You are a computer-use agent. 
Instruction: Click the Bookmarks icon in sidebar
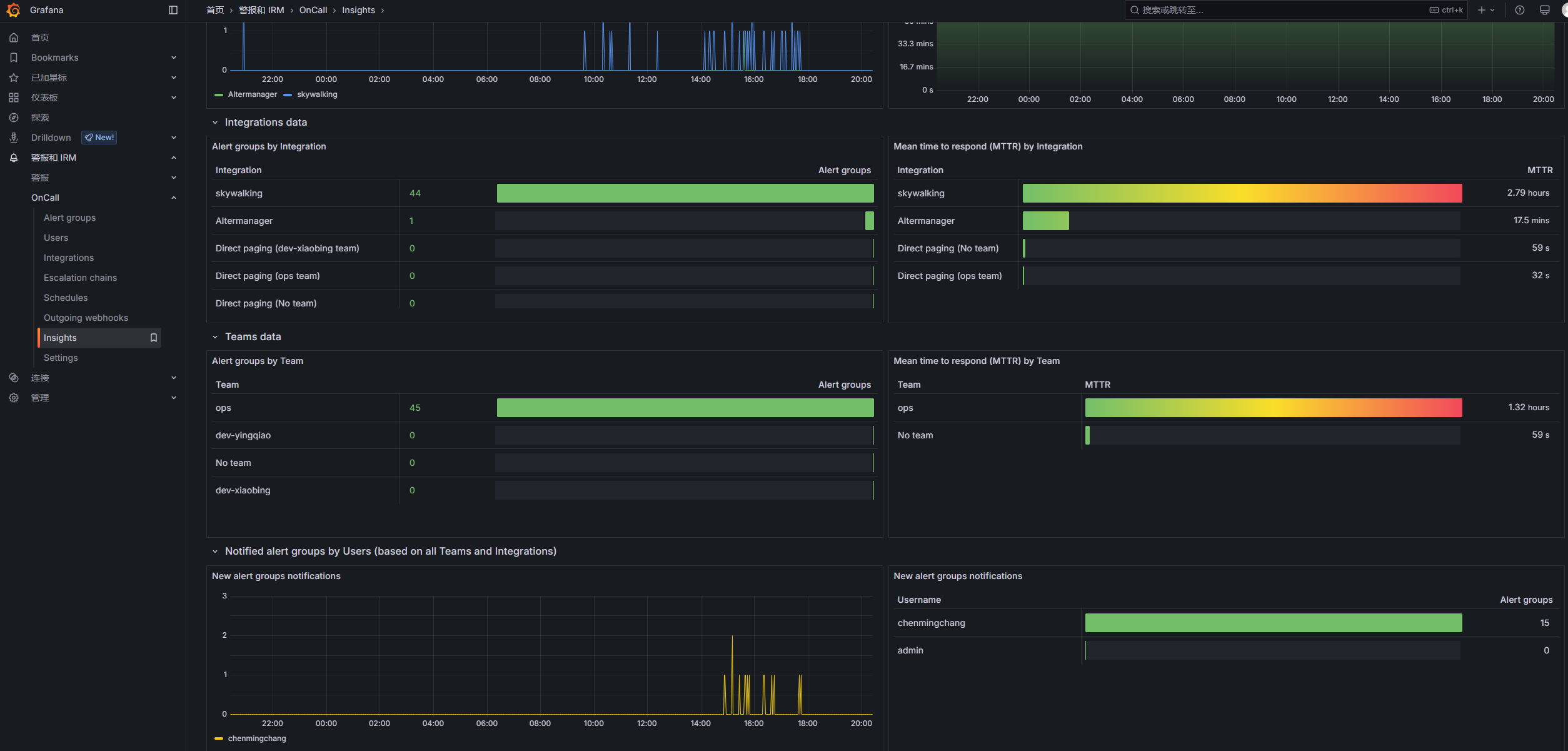click(14, 58)
